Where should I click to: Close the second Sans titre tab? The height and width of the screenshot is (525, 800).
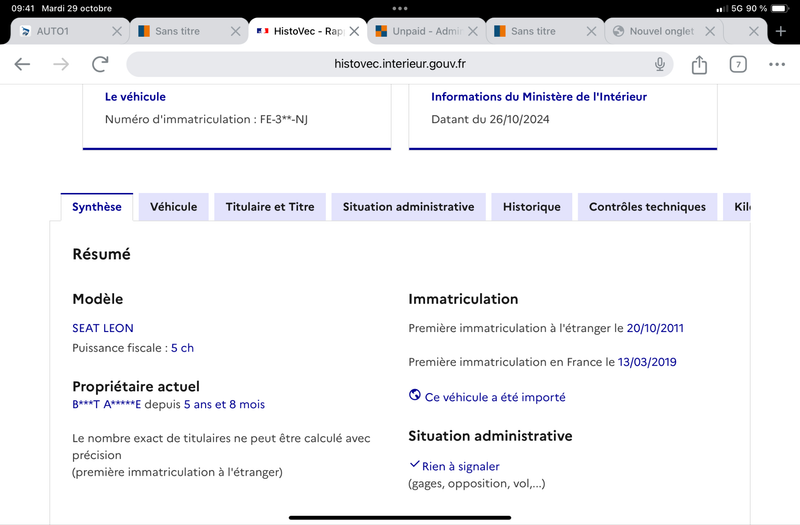tap(591, 31)
